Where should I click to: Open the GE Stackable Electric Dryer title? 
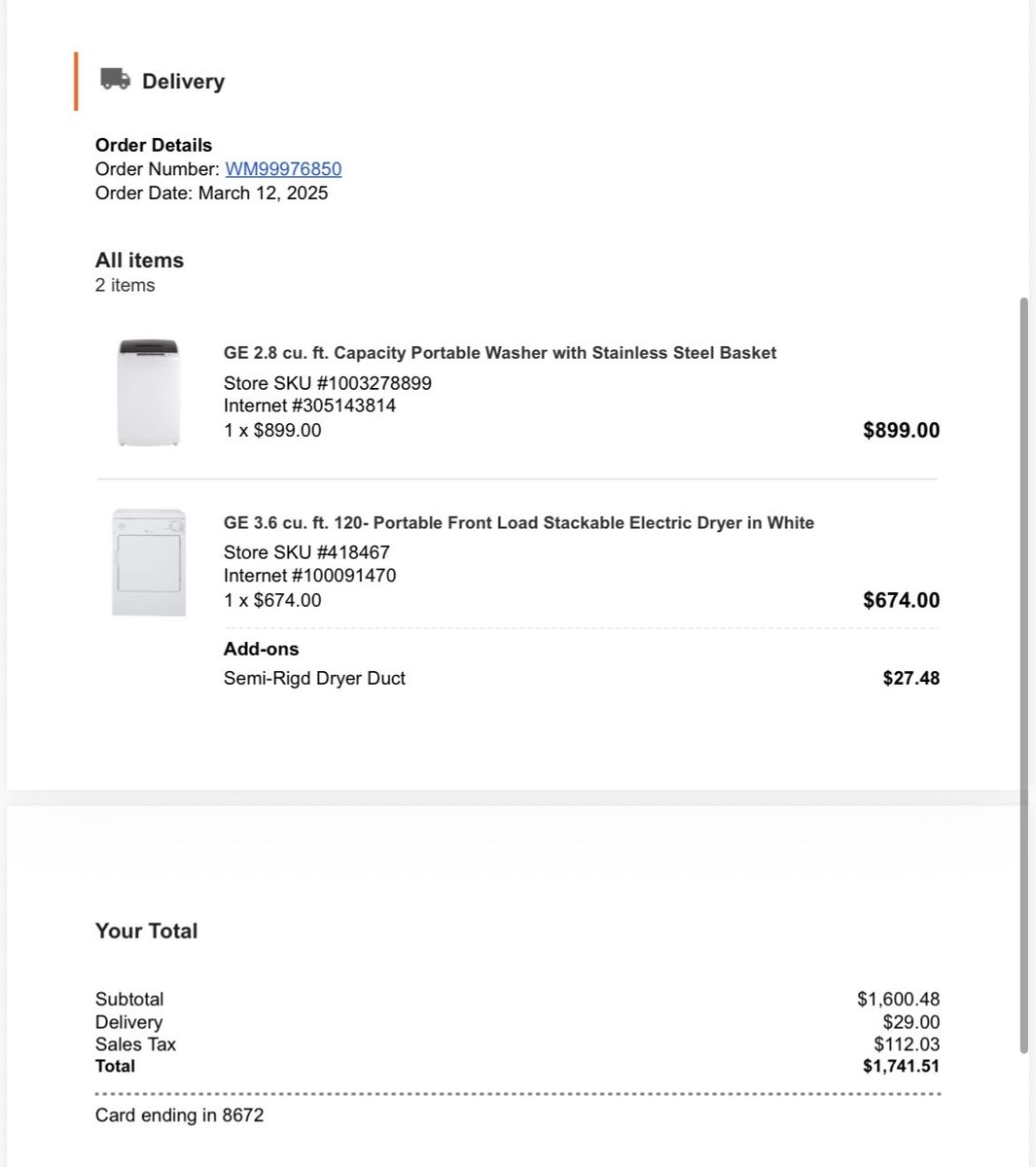pyautogui.click(x=518, y=523)
